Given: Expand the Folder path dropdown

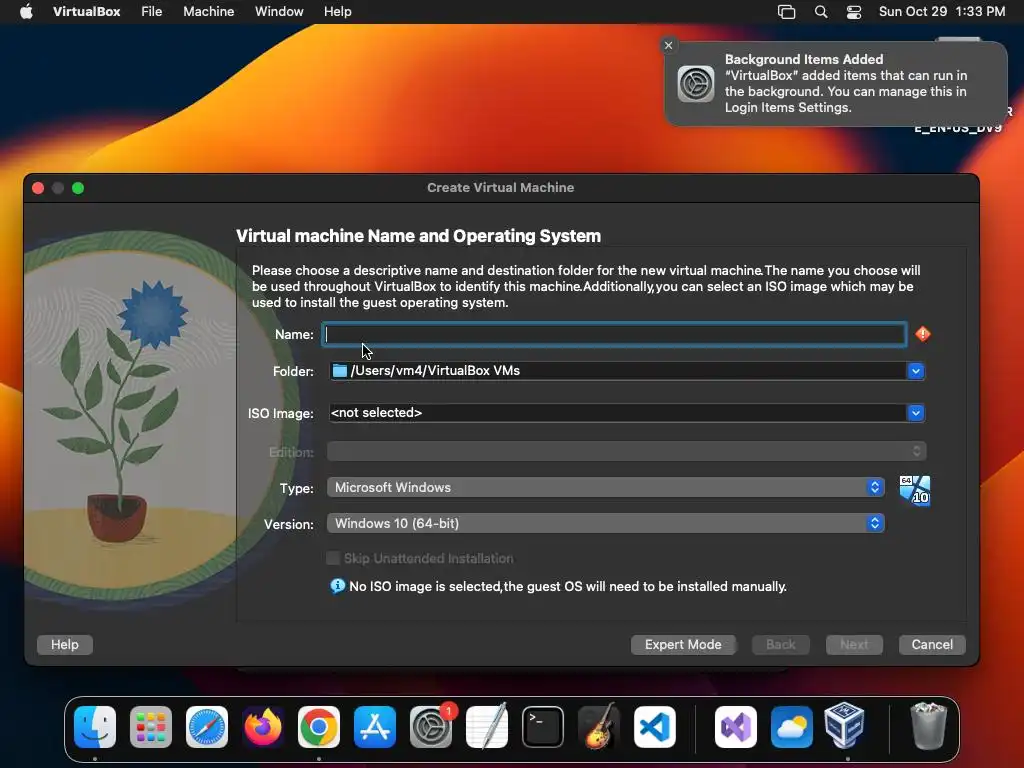Looking at the screenshot, I should coord(916,371).
